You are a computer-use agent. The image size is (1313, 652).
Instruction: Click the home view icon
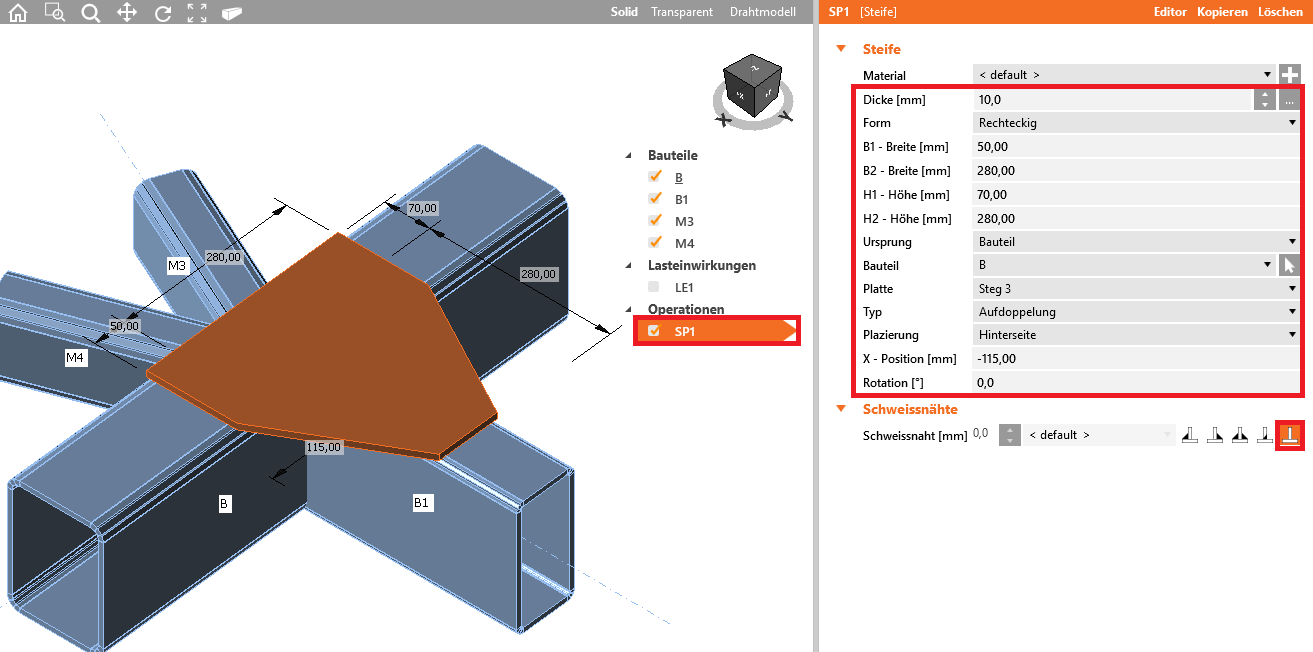19,12
